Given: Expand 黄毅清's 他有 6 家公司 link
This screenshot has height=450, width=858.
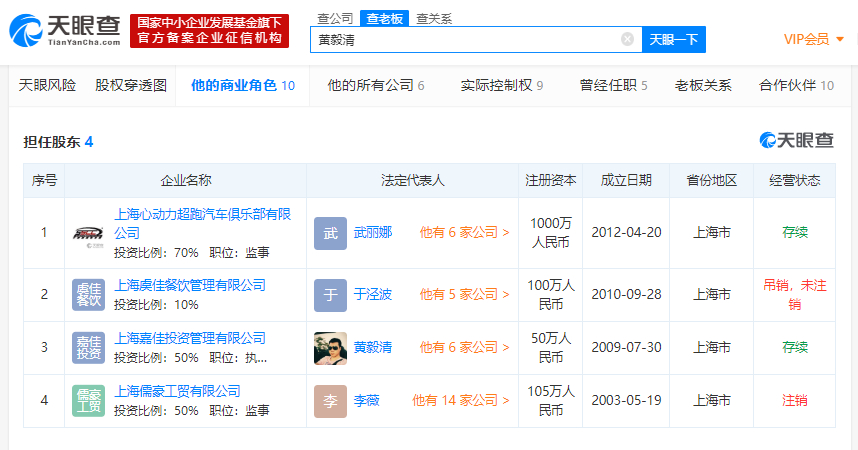Looking at the screenshot, I should pyautogui.click(x=464, y=348).
